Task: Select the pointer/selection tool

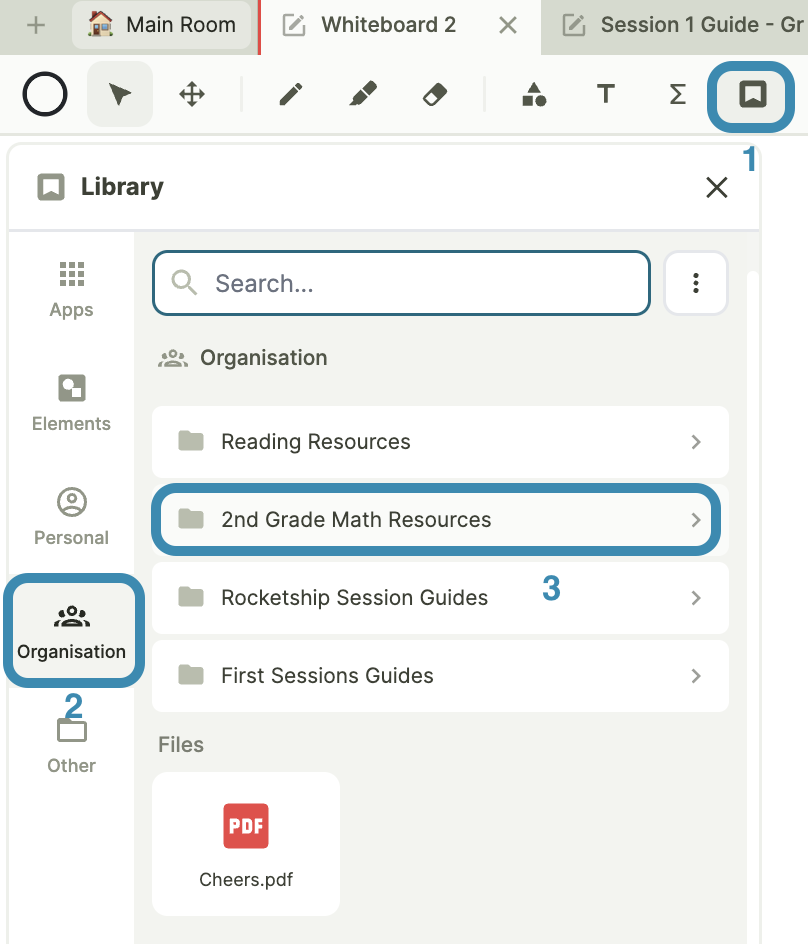Action: [119, 94]
